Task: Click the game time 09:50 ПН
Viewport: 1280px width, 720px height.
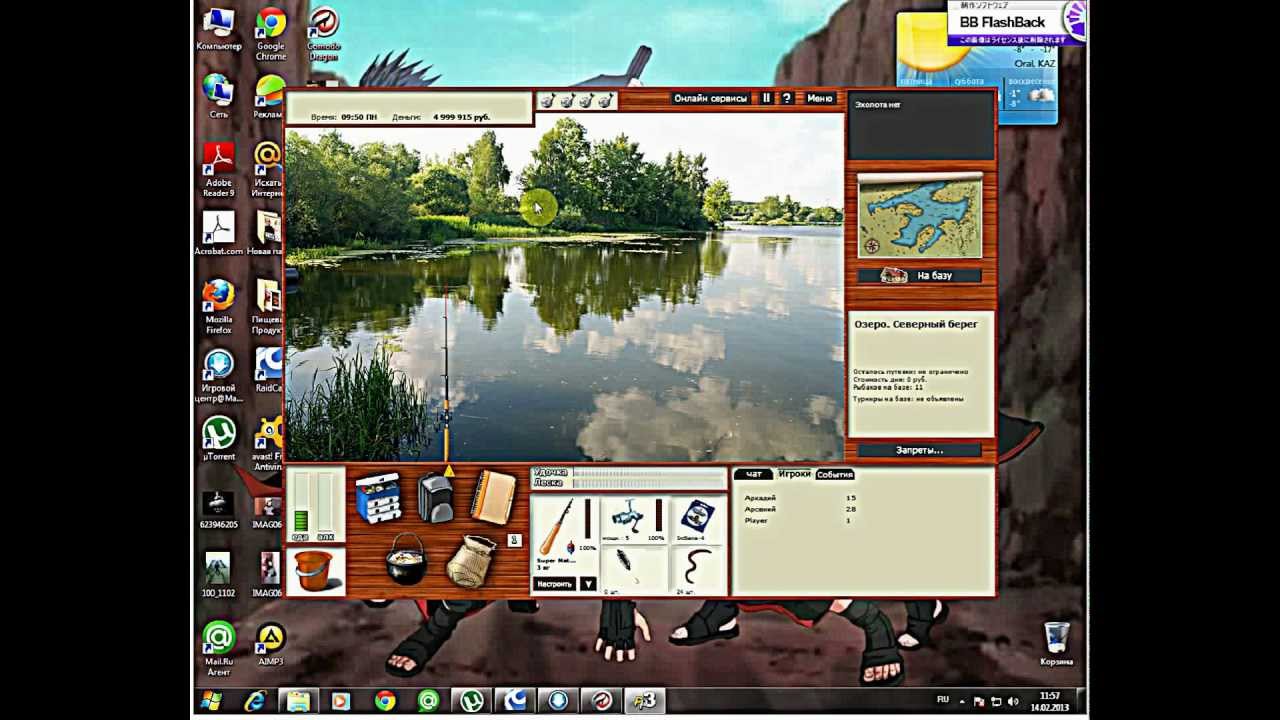Action: [359, 117]
